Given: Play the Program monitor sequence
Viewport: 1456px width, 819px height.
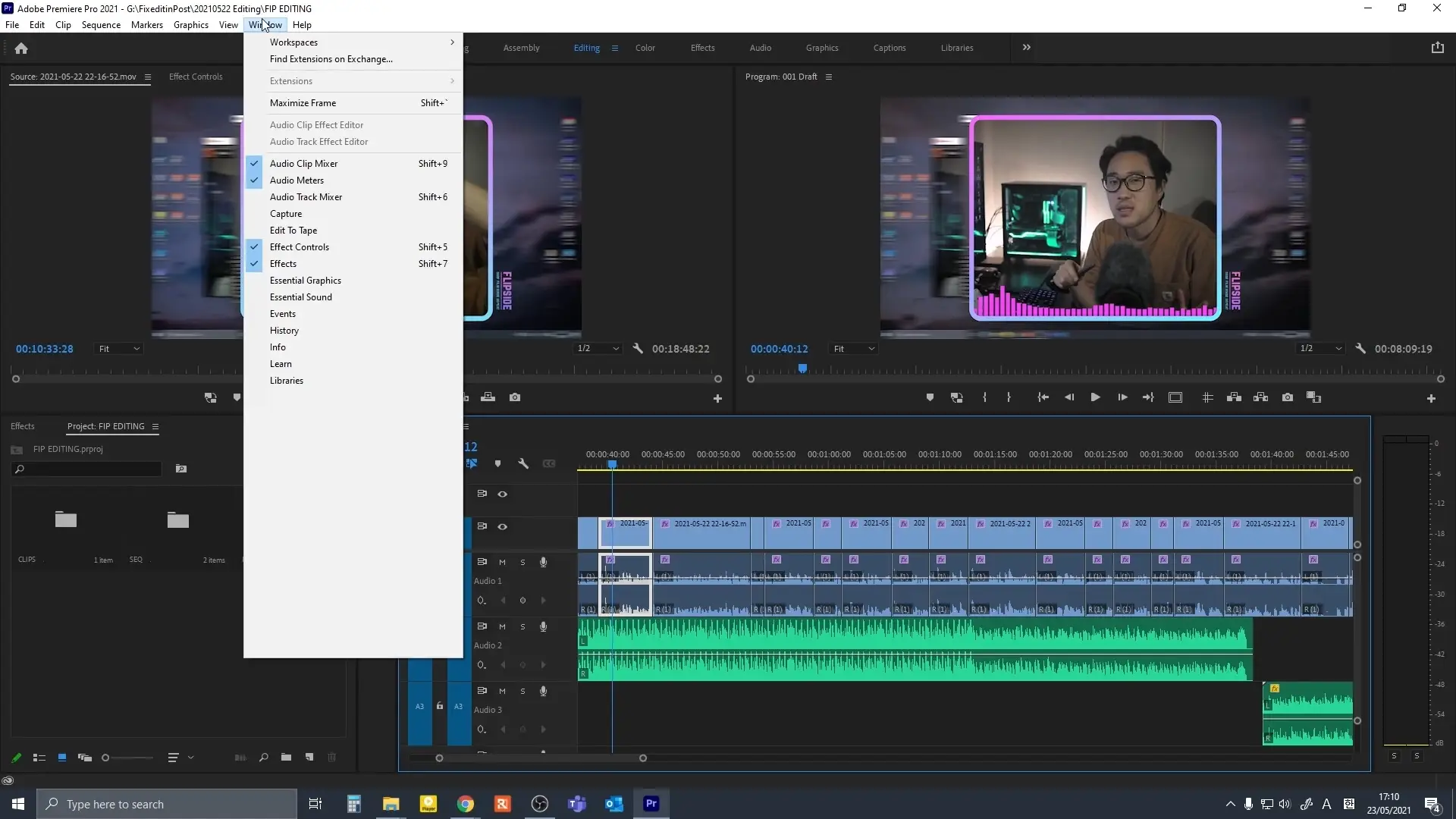Looking at the screenshot, I should [1095, 397].
